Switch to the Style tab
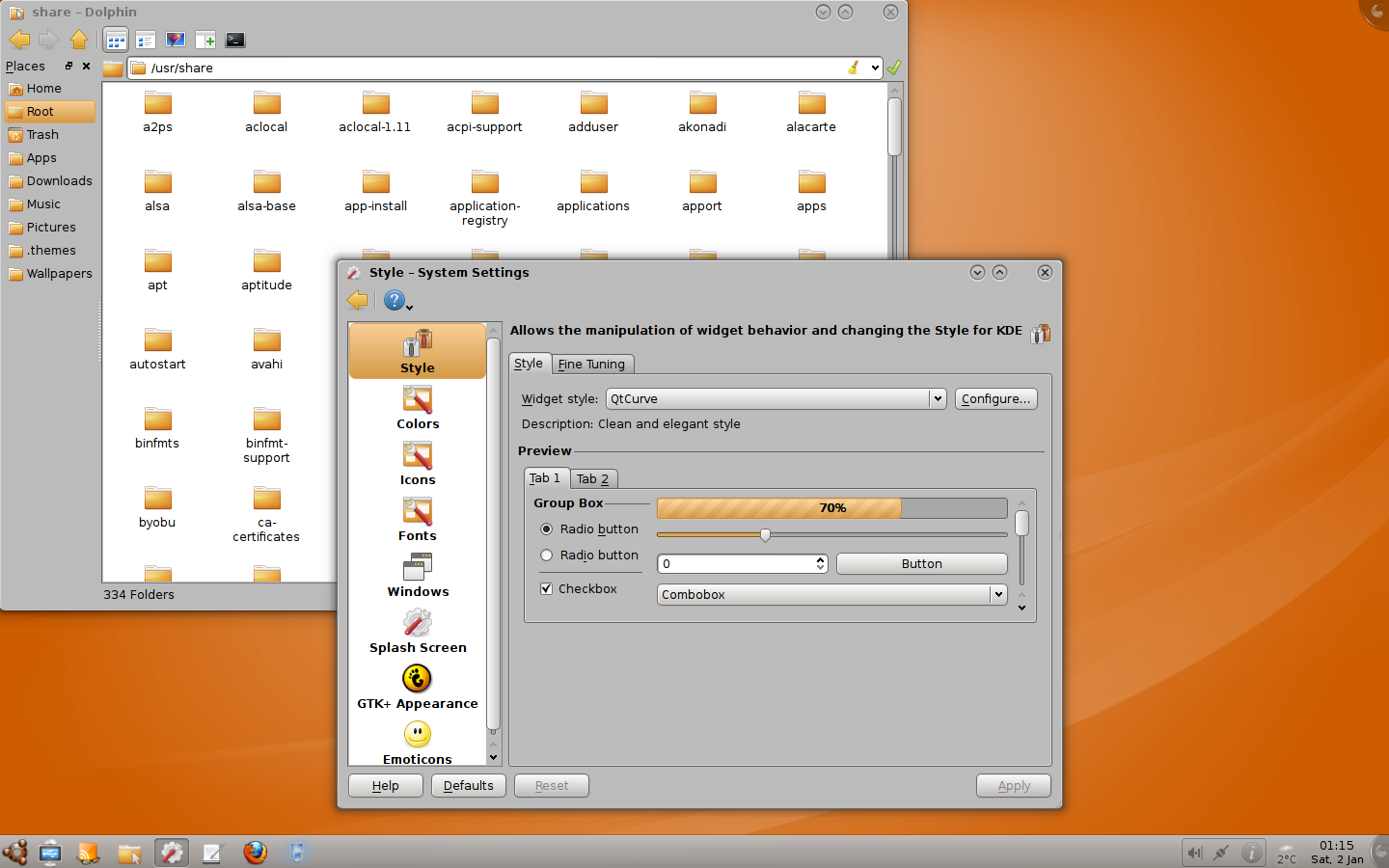The height and width of the screenshot is (868, 1389). point(529,363)
